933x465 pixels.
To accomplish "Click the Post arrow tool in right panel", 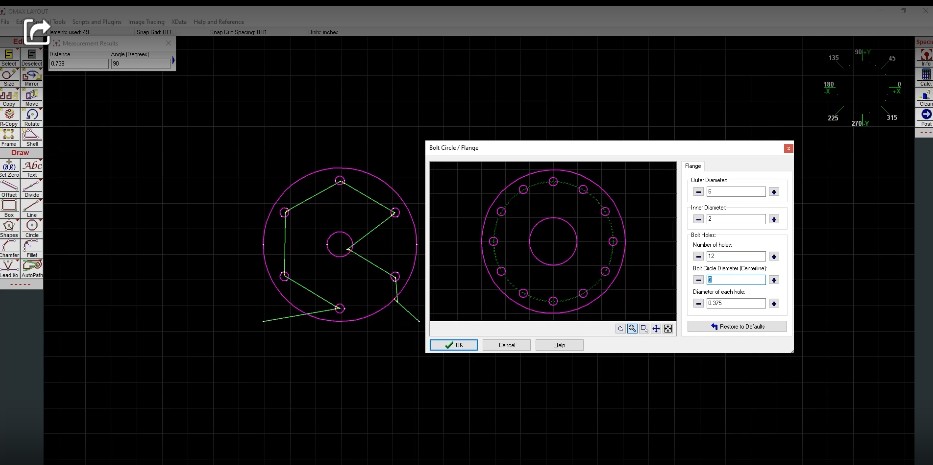I will point(925,117).
